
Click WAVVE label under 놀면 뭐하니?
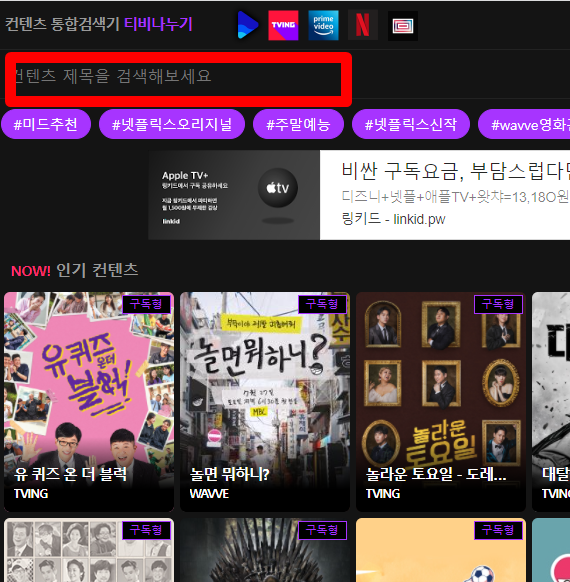[x=209, y=494]
